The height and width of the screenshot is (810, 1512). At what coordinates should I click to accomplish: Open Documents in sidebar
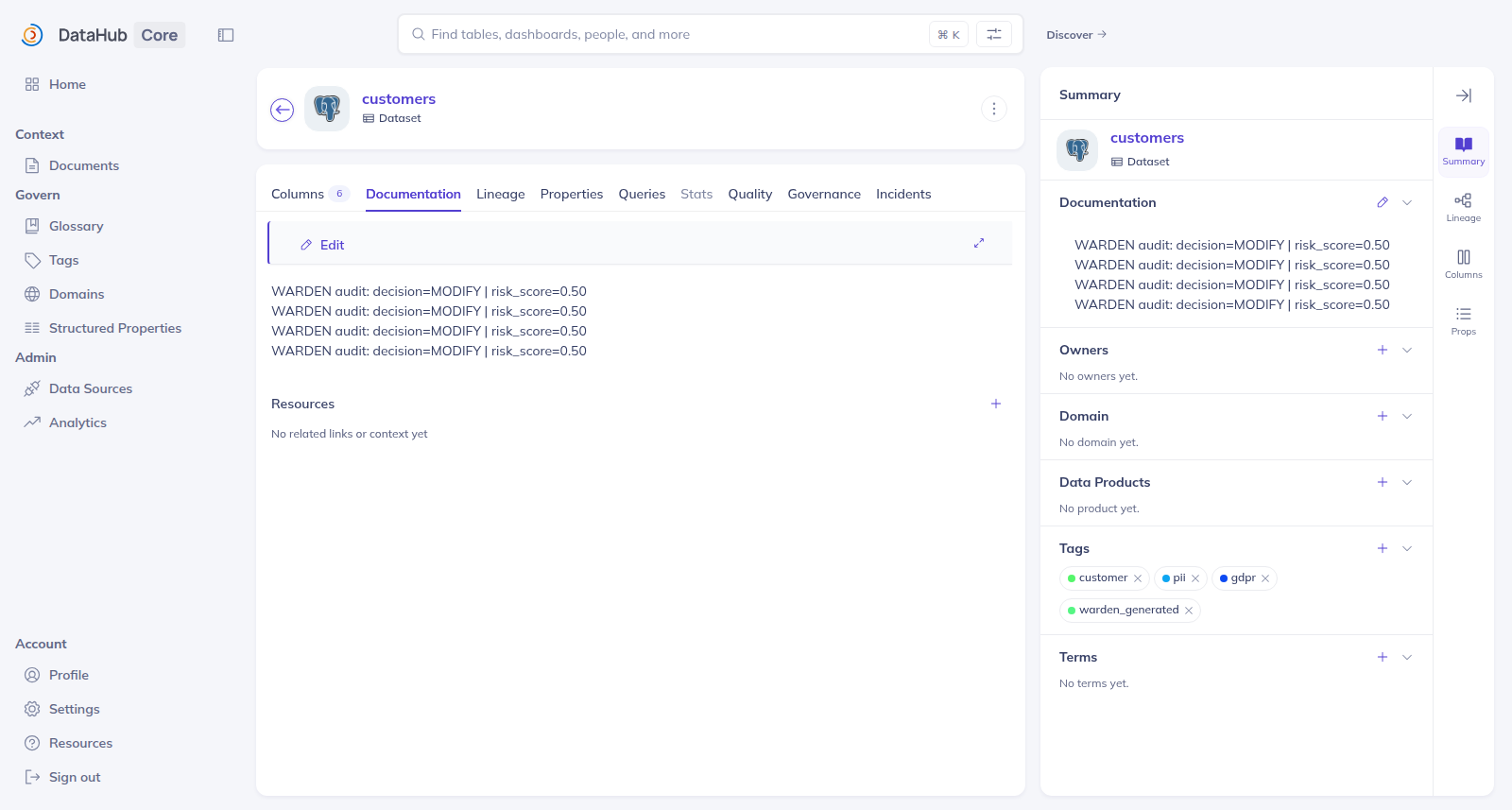coord(84,165)
